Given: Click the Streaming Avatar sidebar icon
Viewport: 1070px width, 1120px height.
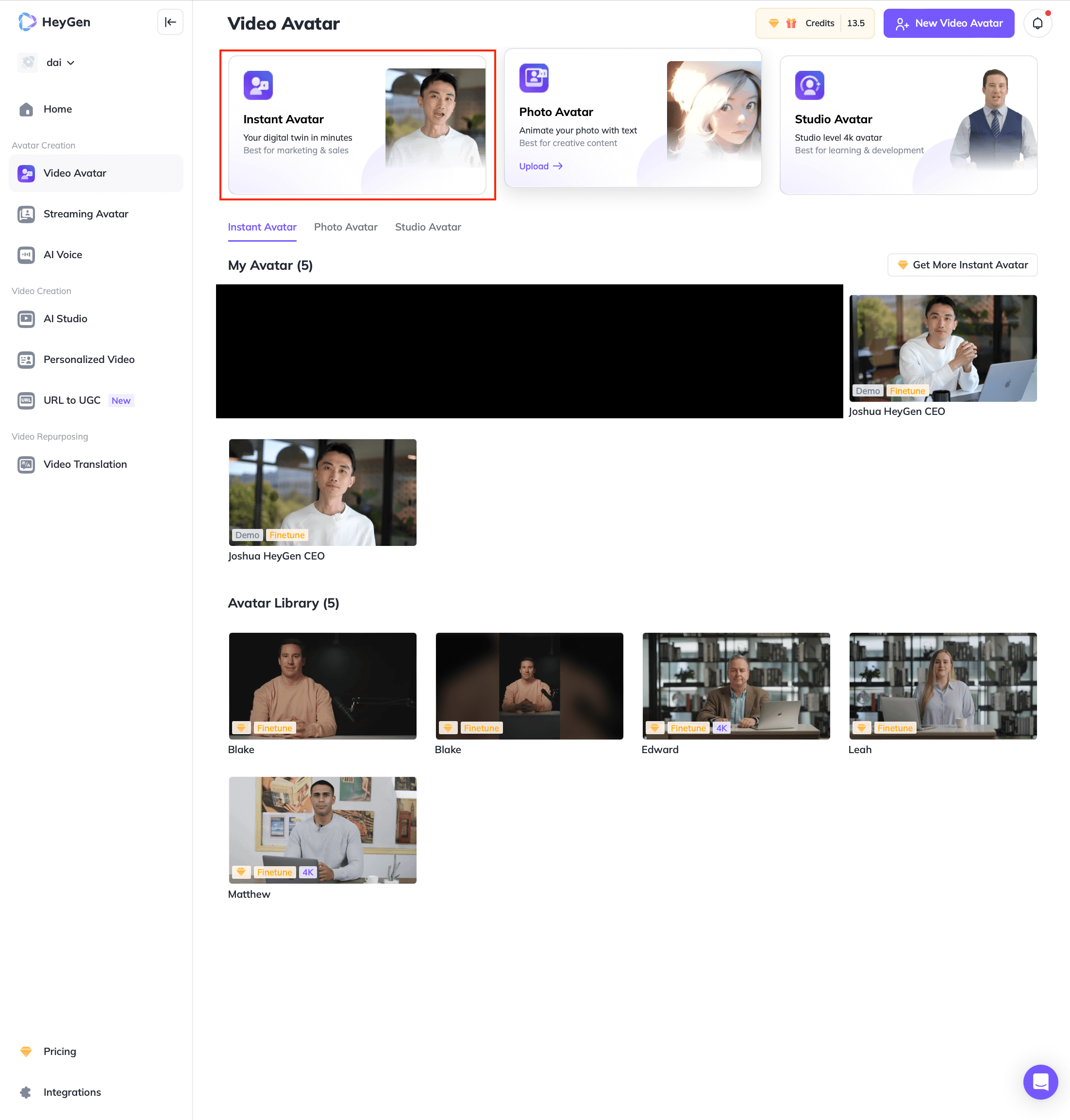Looking at the screenshot, I should pos(26,214).
